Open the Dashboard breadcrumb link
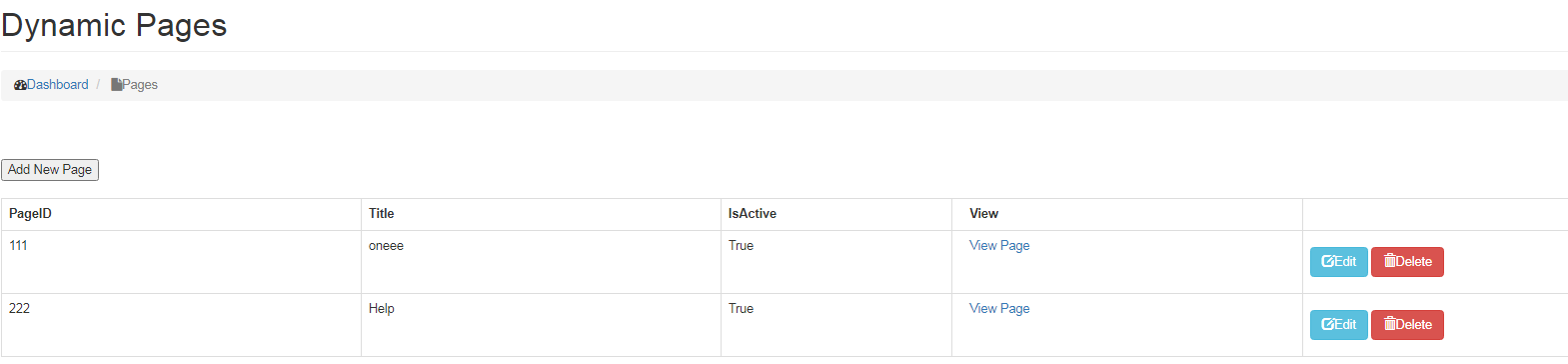Viewport: 1568px width, 364px height. 57,85
